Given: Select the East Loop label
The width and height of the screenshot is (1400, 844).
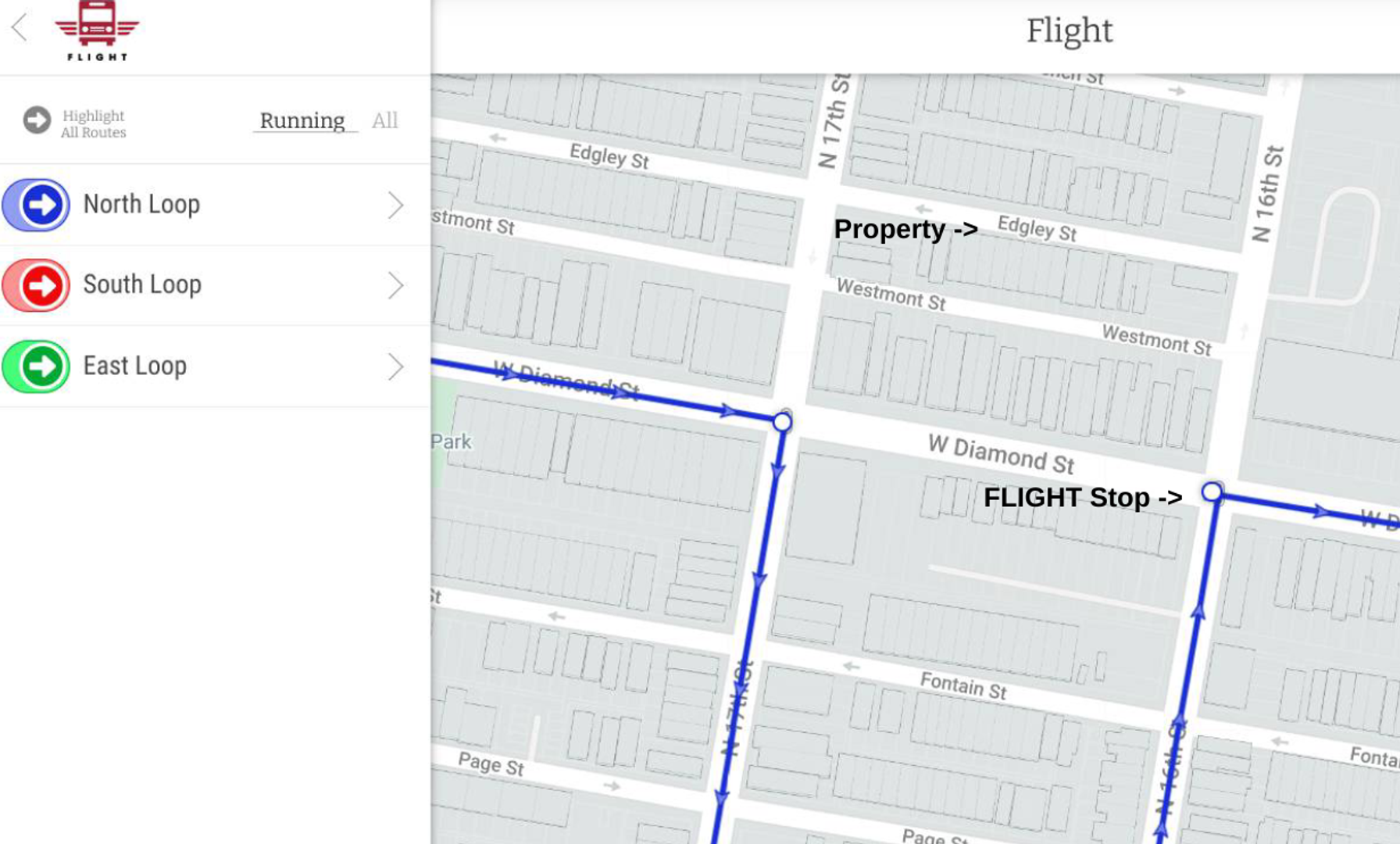Looking at the screenshot, I should tap(135, 366).
